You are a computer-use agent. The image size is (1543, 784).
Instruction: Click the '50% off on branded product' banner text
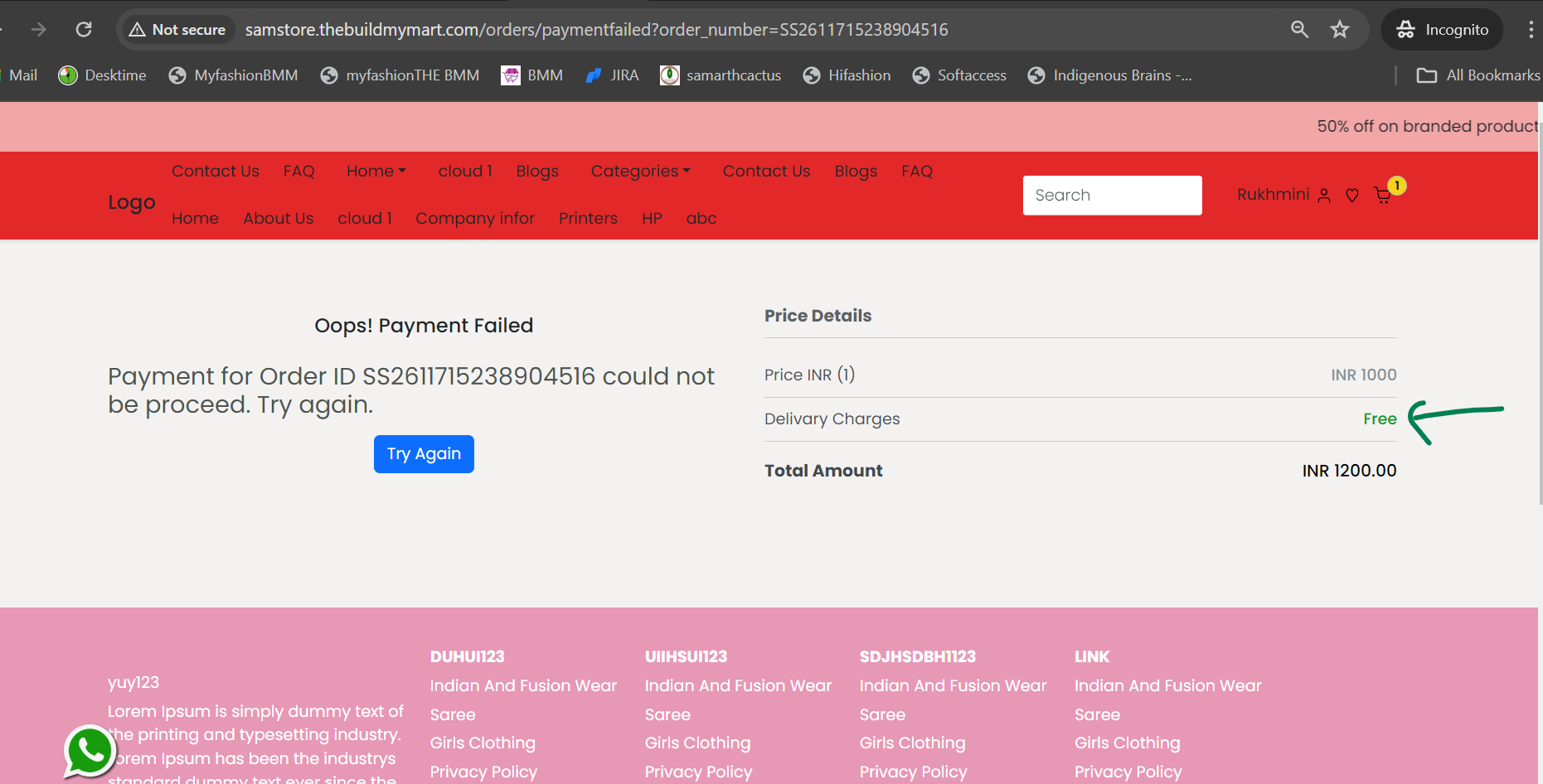point(1428,126)
